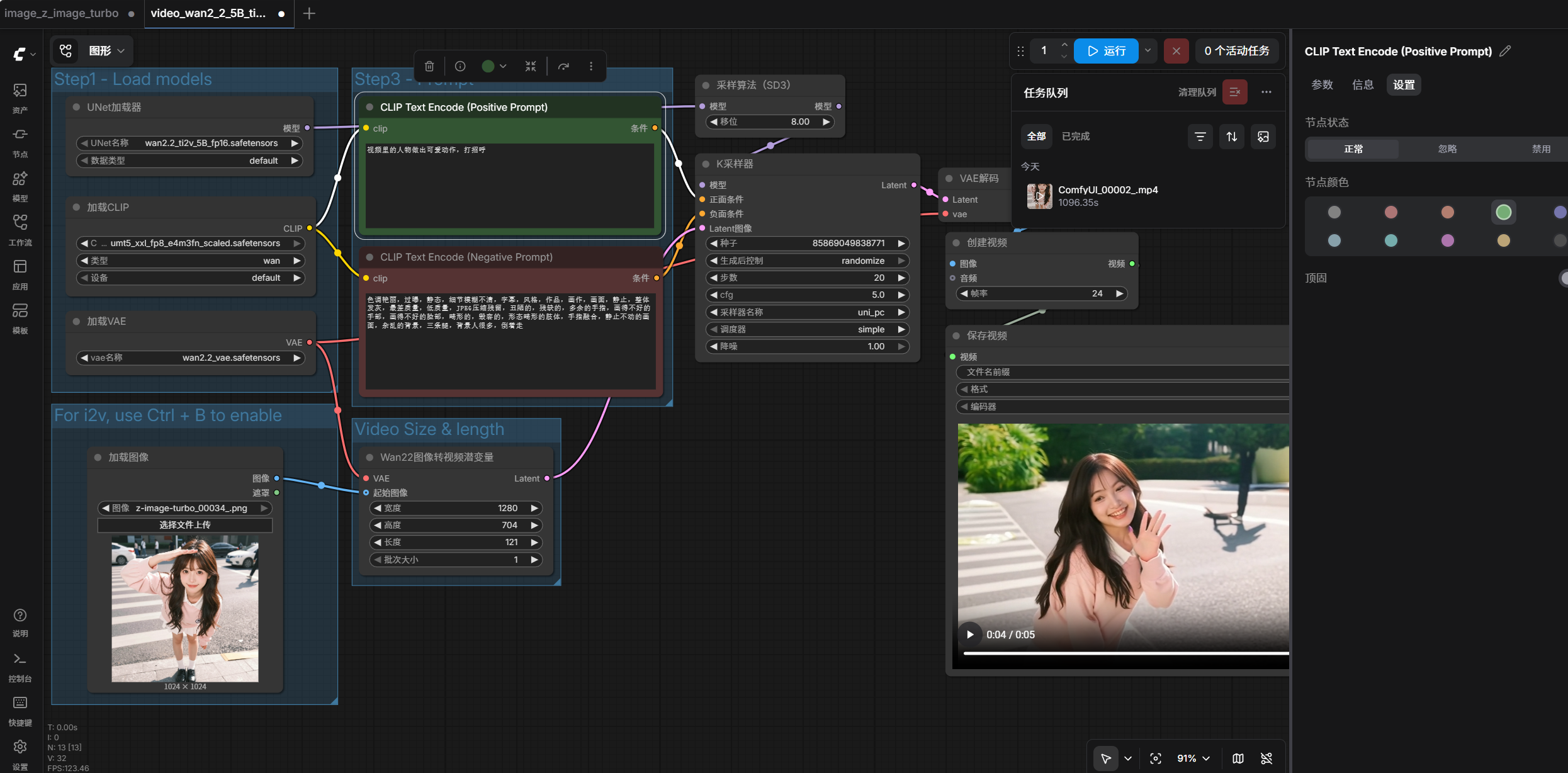Set node state to 正常
This screenshot has width=1568, height=773.
pyautogui.click(x=1353, y=149)
